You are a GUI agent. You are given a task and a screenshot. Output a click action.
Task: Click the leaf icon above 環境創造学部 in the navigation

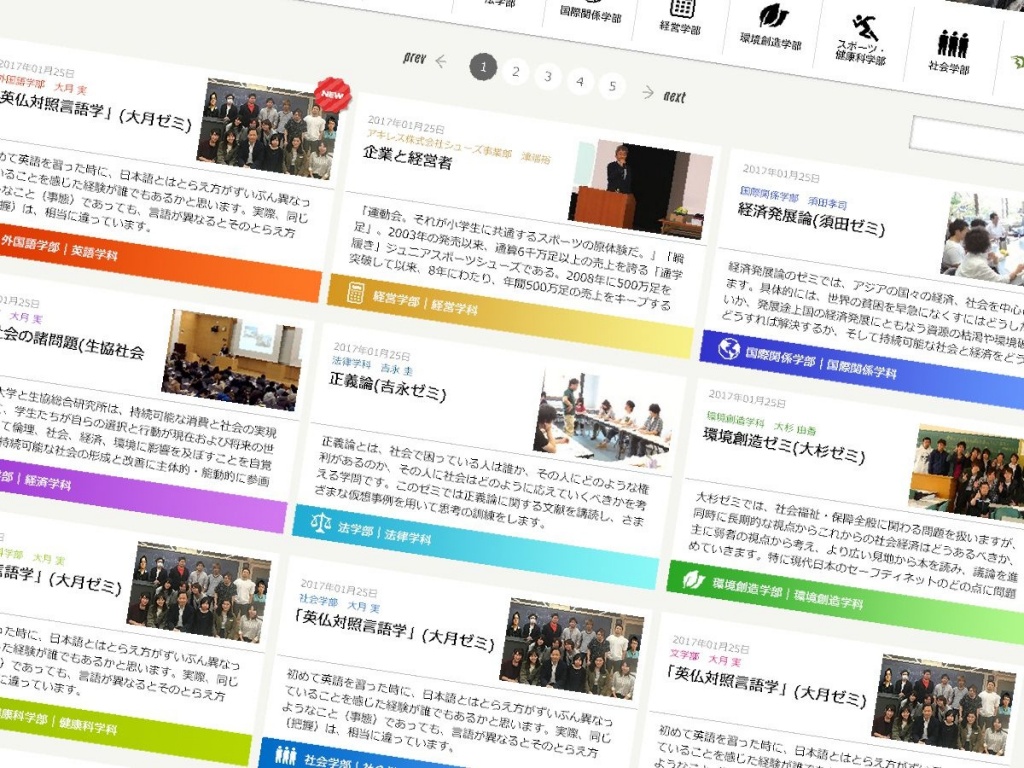pos(774,16)
